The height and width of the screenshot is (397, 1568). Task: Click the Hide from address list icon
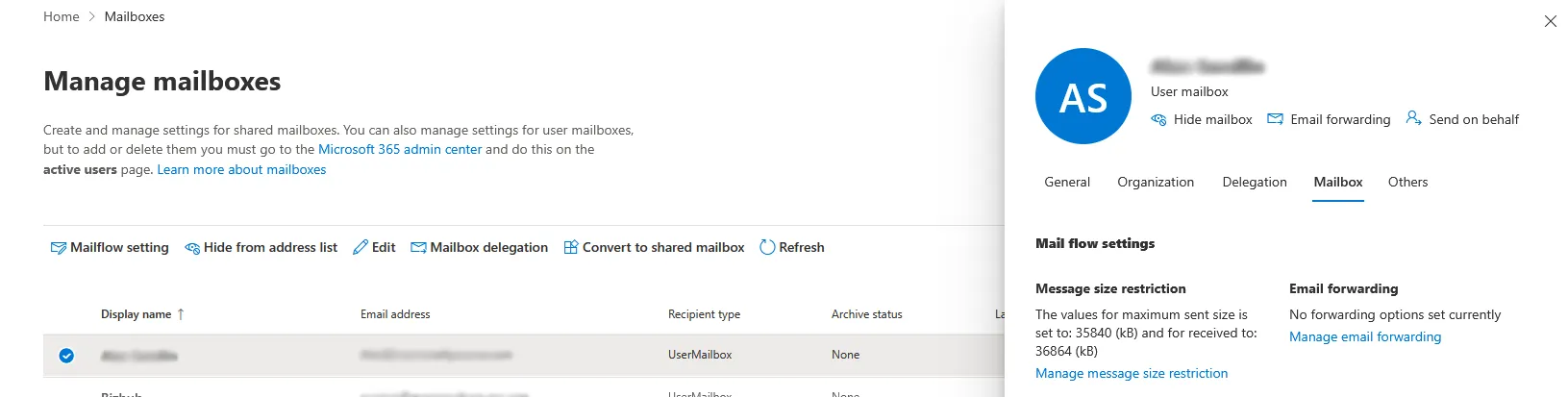(x=192, y=248)
